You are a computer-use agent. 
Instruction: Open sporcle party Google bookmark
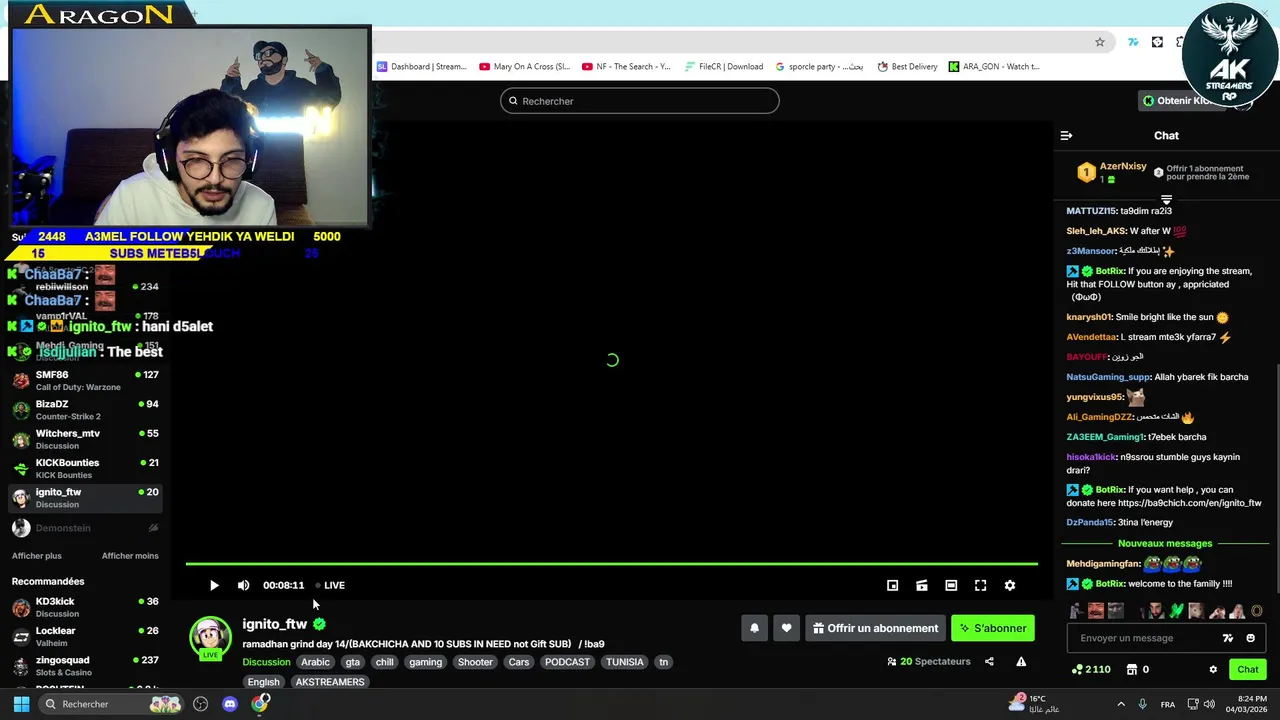820,67
